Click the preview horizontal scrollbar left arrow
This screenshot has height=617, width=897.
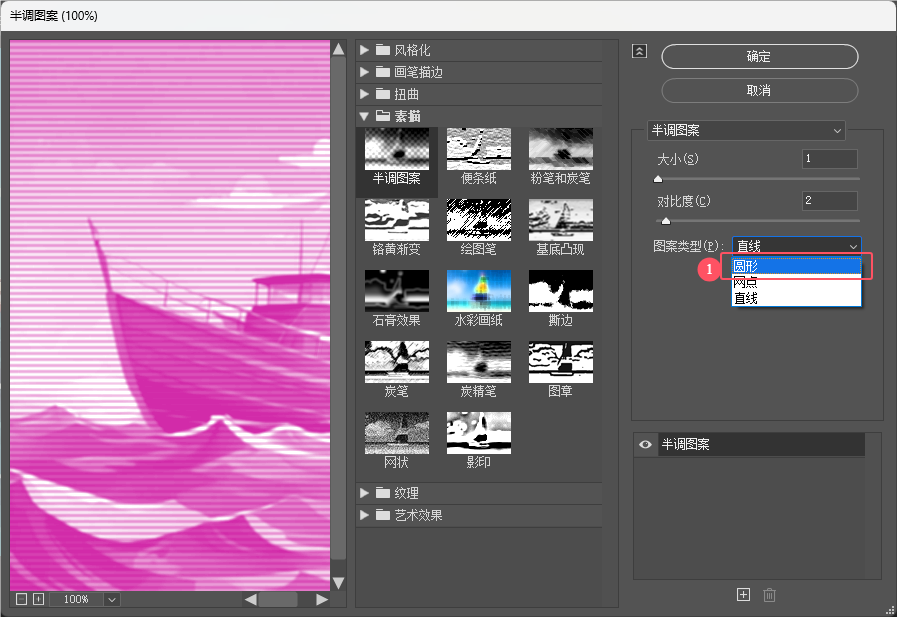pyautogui.click(x=251, y=599)
